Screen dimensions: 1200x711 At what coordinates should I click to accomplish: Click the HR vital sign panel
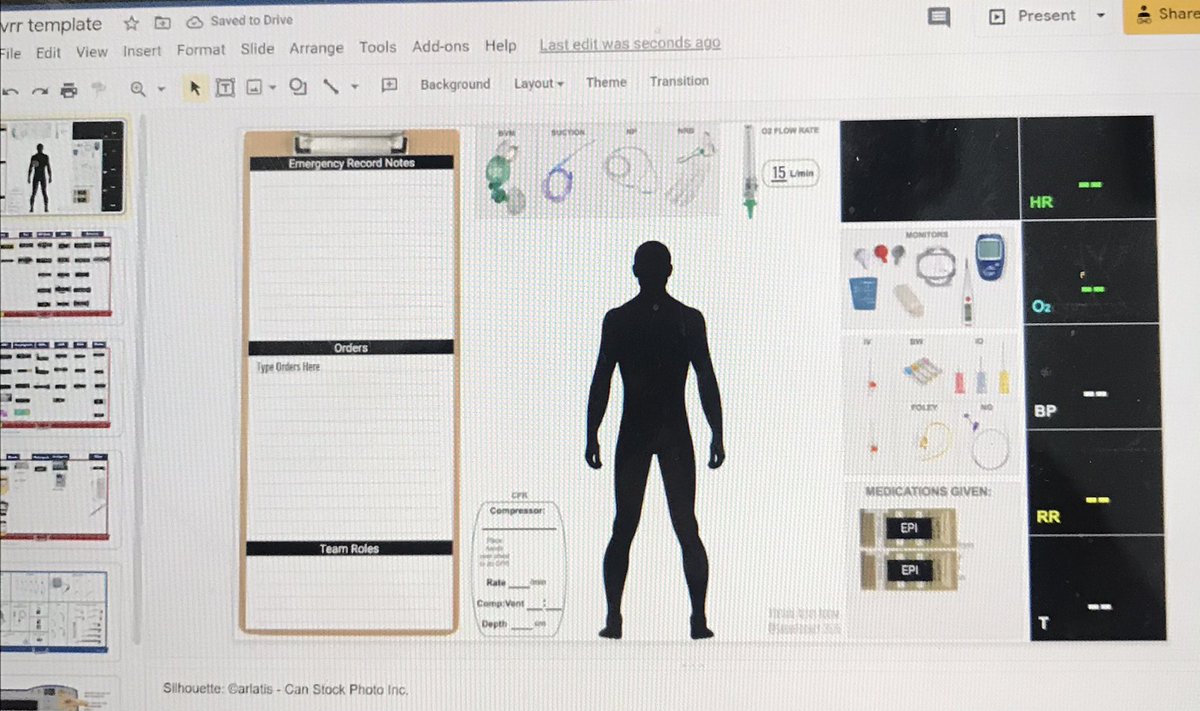coord(1087,168)
